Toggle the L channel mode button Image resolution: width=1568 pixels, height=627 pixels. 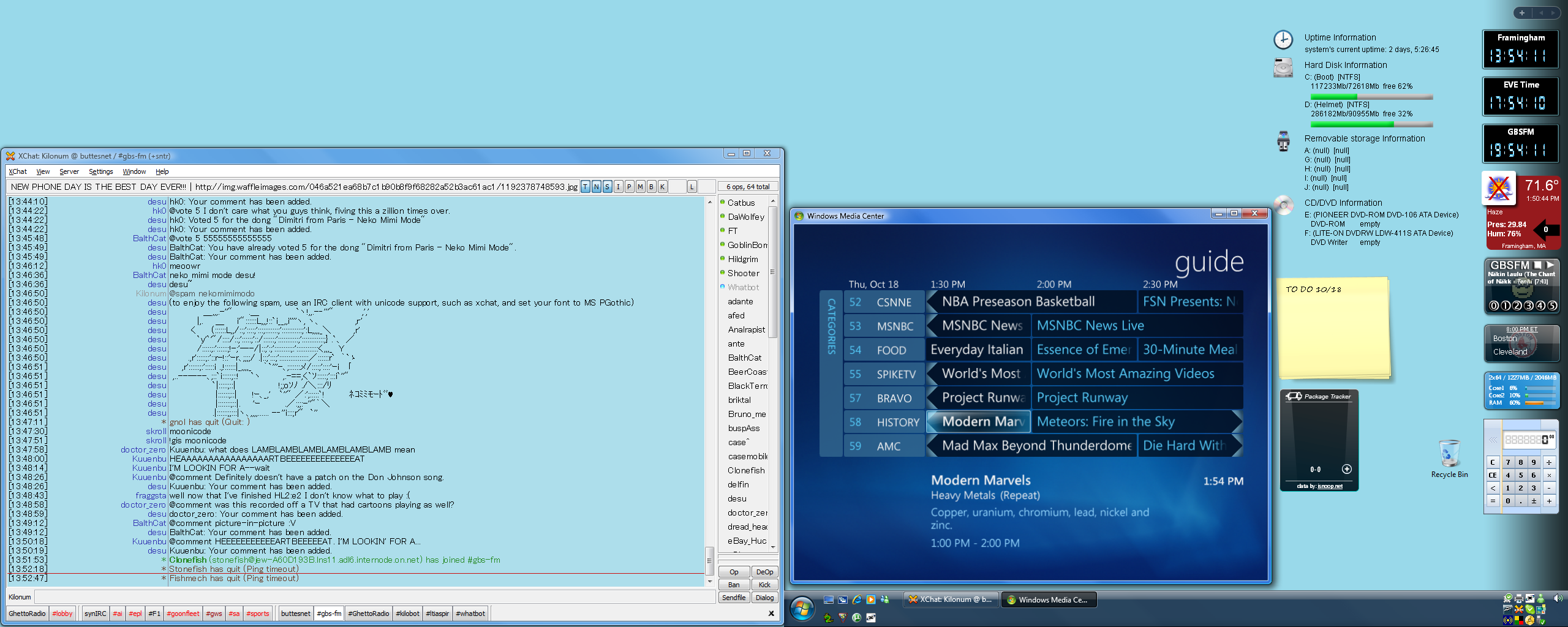[692, 187]
